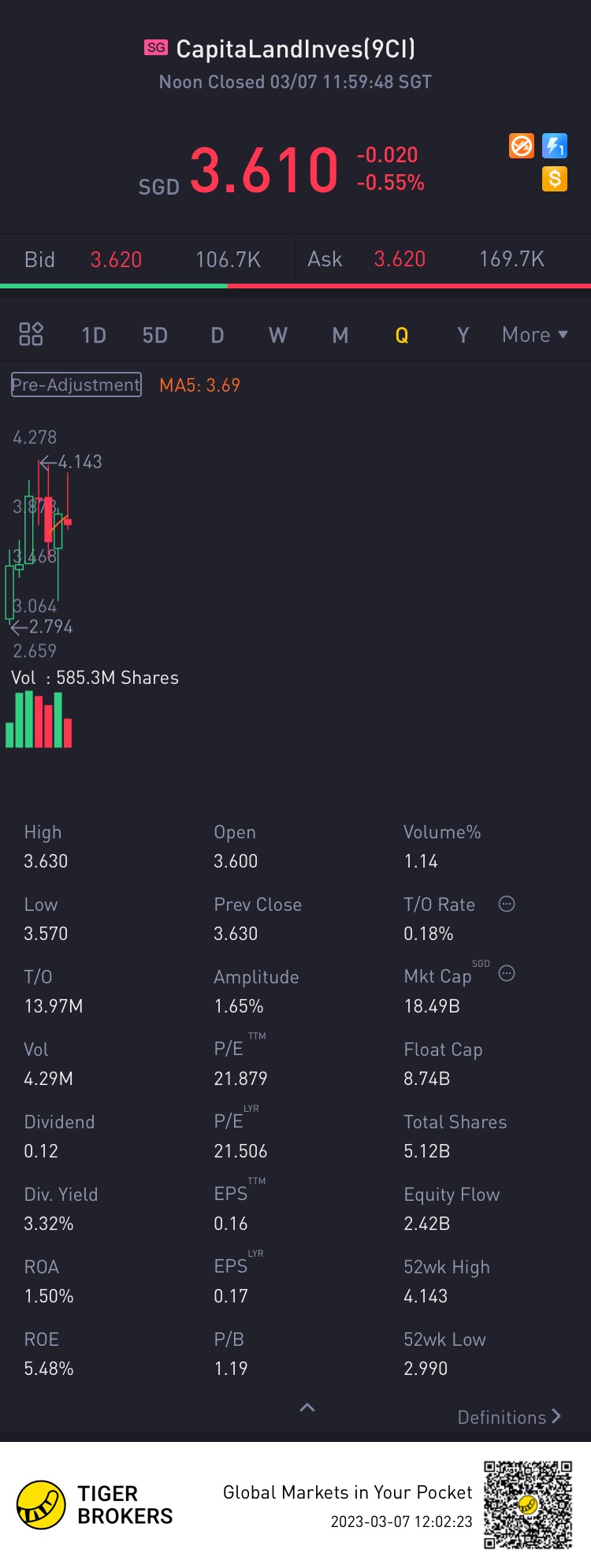This screenshot has width=591, height=1568.
Task: Tap the orange no-short-selling icon
Action: click(x=522, y=146)
